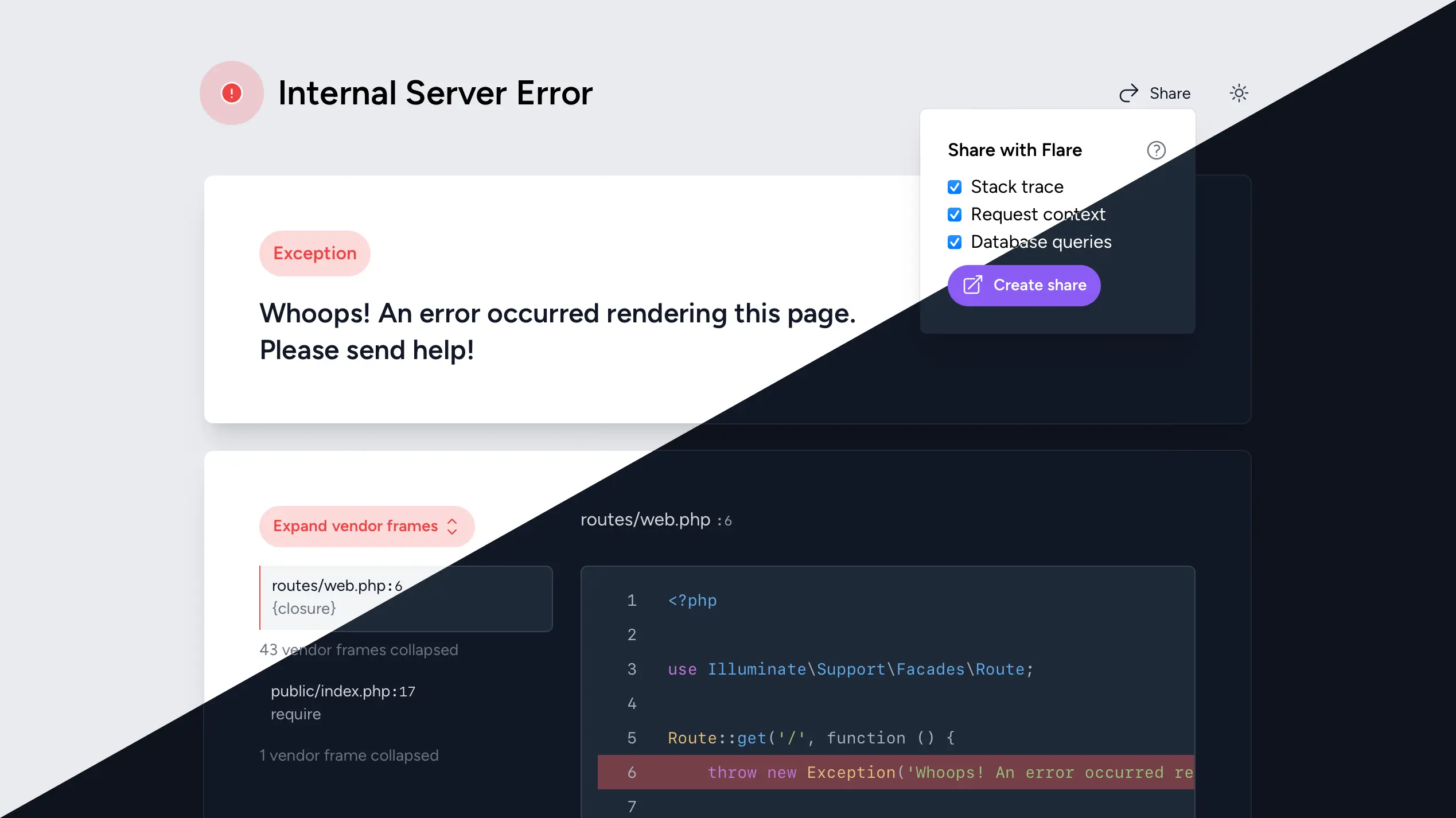Open the Share with Flare help icon

pyautogui.click(x=1156, y=150)
